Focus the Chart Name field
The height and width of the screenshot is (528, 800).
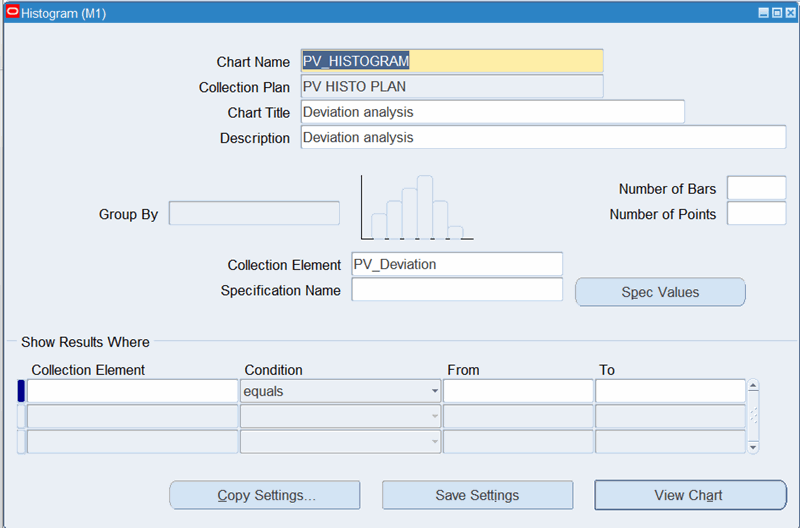pos(452,61)
